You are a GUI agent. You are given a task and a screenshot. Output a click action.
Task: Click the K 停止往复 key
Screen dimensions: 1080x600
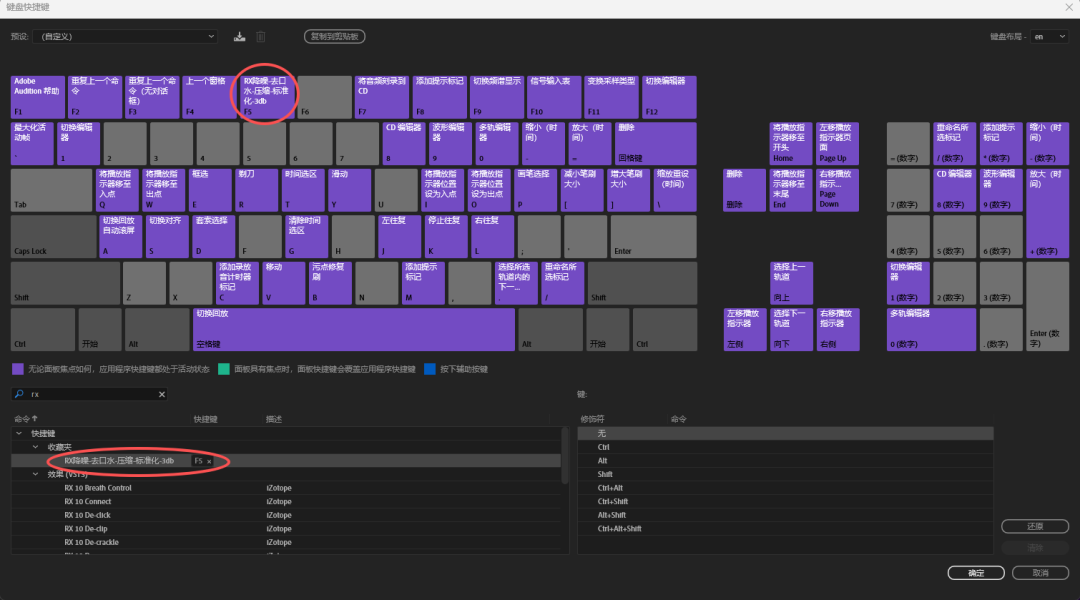446,237
